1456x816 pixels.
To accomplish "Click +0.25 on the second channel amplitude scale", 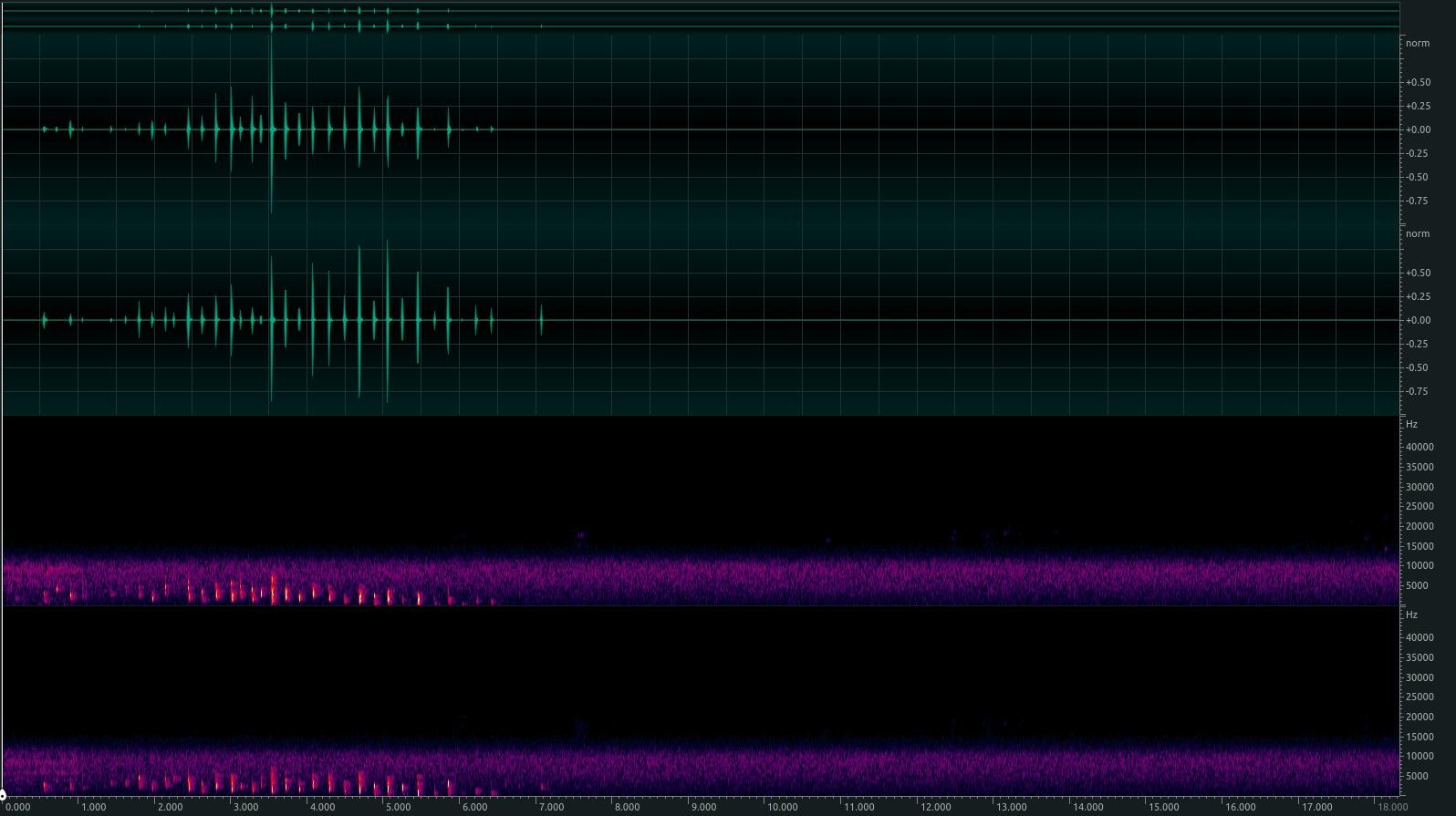I will click(1418, 296).
